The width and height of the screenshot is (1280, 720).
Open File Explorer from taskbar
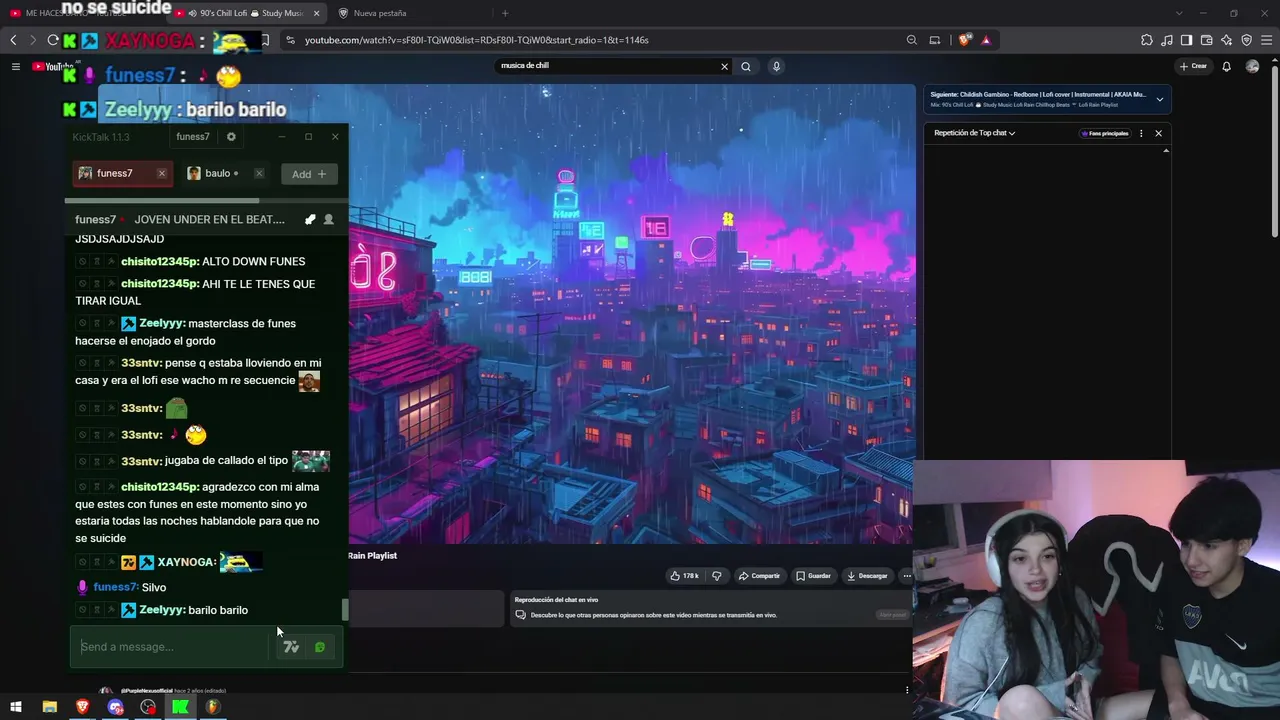[49, 707]
